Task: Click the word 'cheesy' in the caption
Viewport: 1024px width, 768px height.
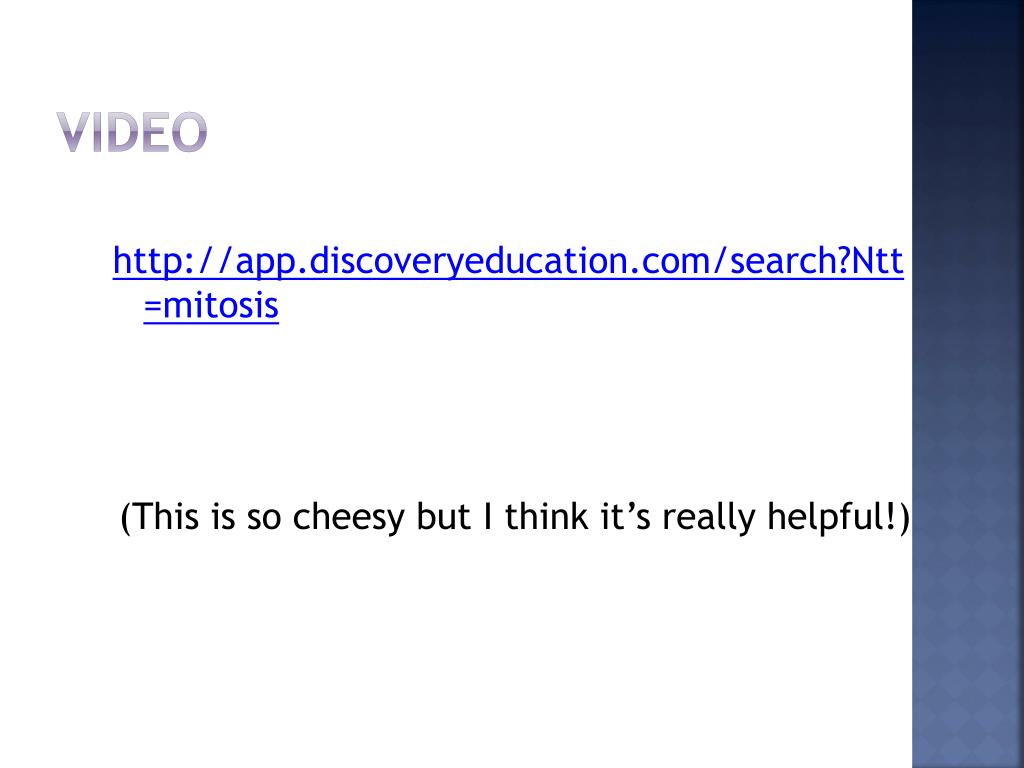Action: 348,517
